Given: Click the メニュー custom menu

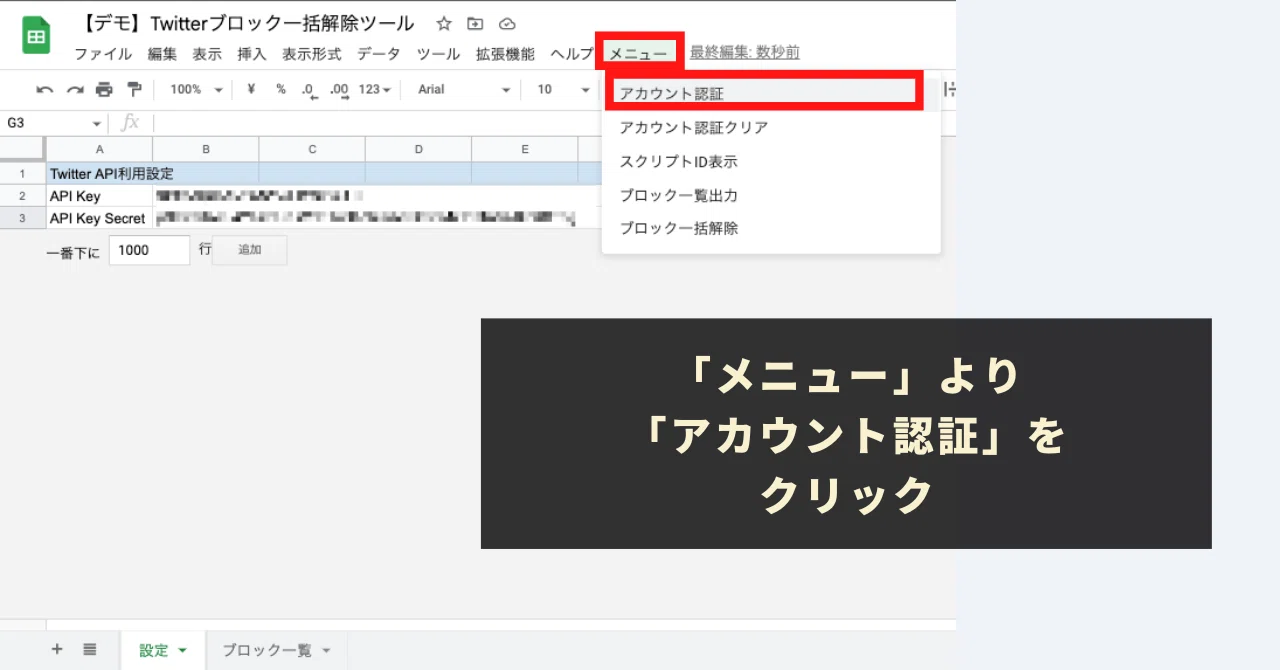Looking at the screenshot, I should [x=638, y=54].
